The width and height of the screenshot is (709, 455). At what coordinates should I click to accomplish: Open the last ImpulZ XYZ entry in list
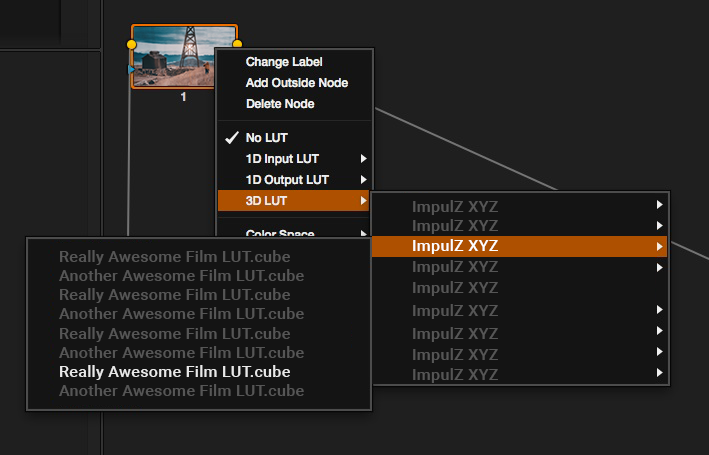coord(454,374)
